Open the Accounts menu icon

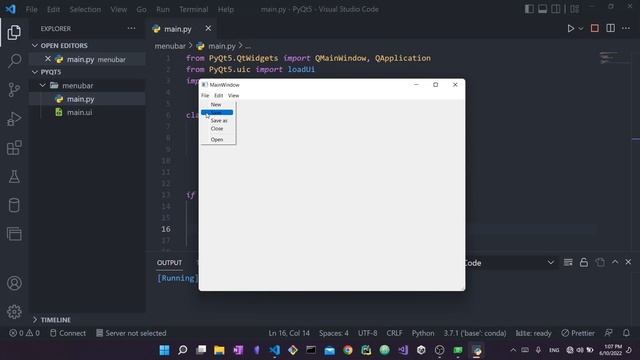[14, 283]
